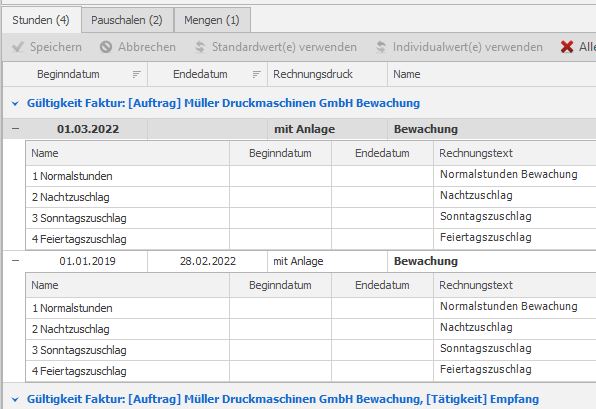Click the Speichern checkmark icon
596x409 pixels.
tap(18, 47)
